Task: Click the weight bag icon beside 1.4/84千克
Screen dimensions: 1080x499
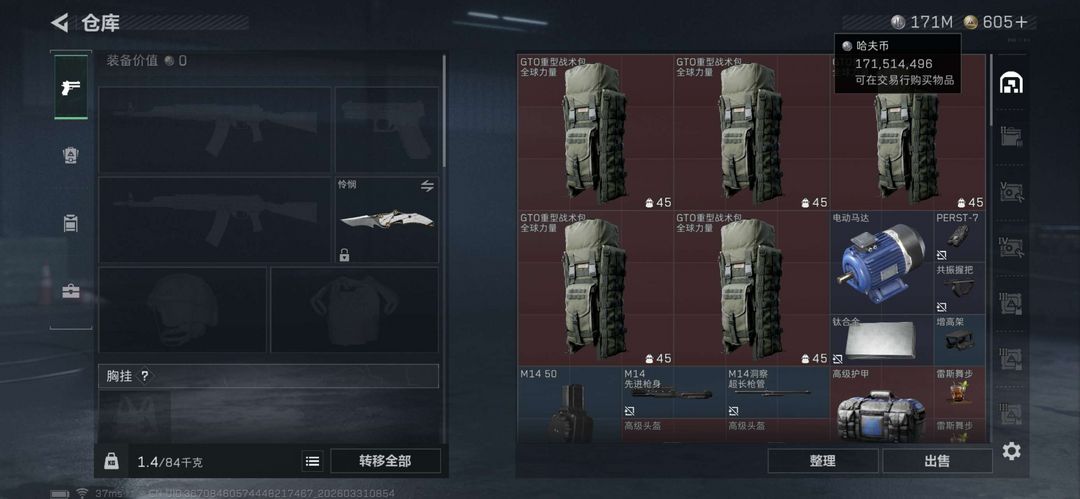Action: click(112, 461)
